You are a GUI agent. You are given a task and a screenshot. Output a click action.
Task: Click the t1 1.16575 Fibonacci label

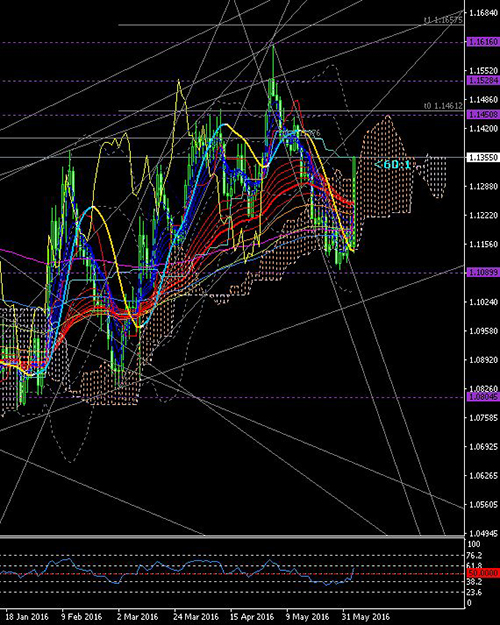coord(443,20)
